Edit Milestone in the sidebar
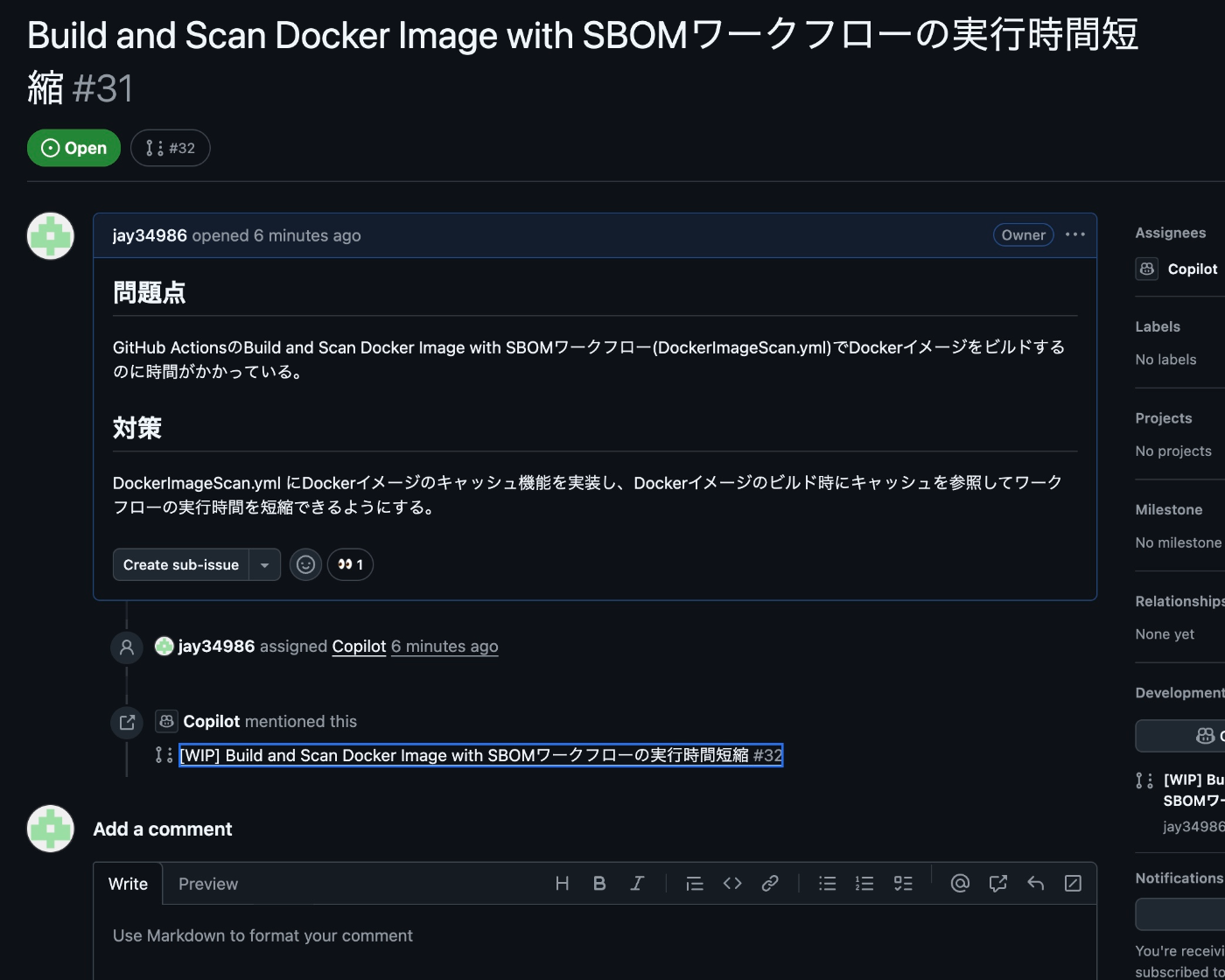 click(x=1169, y=510)
